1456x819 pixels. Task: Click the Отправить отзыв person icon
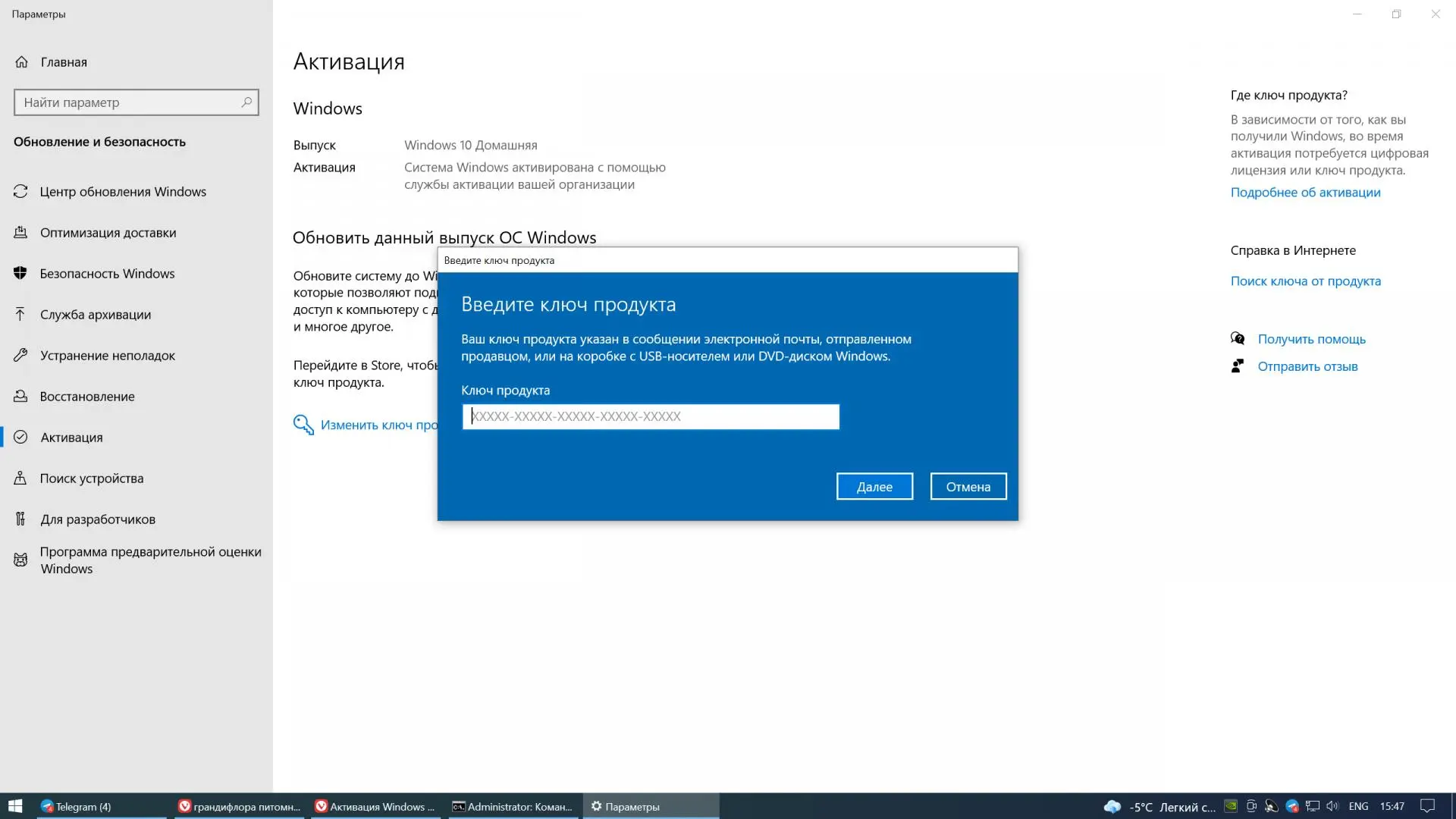point(1238,366)
